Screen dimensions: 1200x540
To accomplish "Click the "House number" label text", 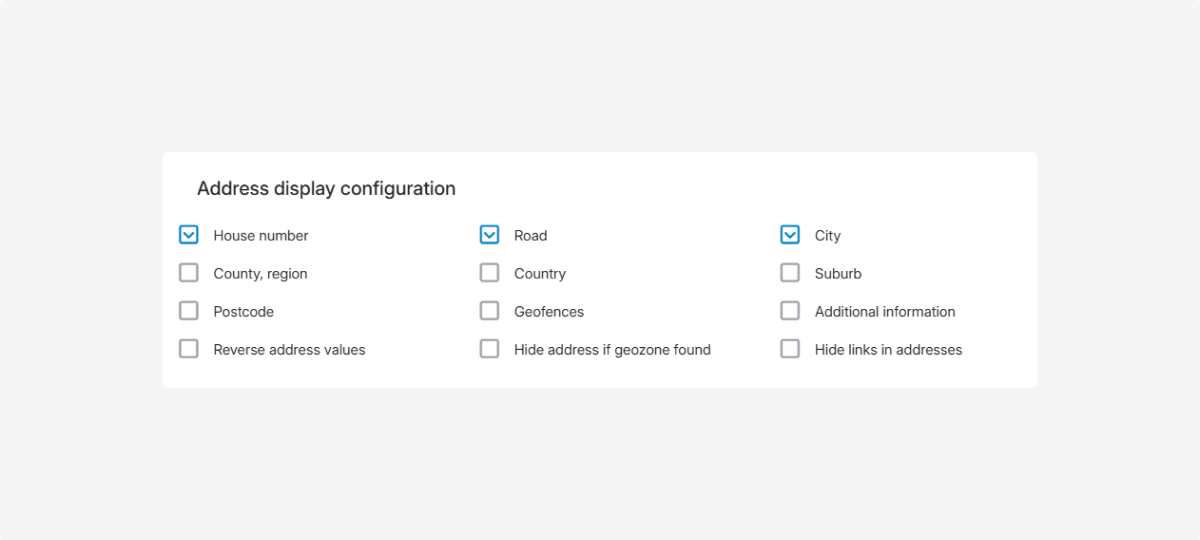I will click(x=261, y=236).
